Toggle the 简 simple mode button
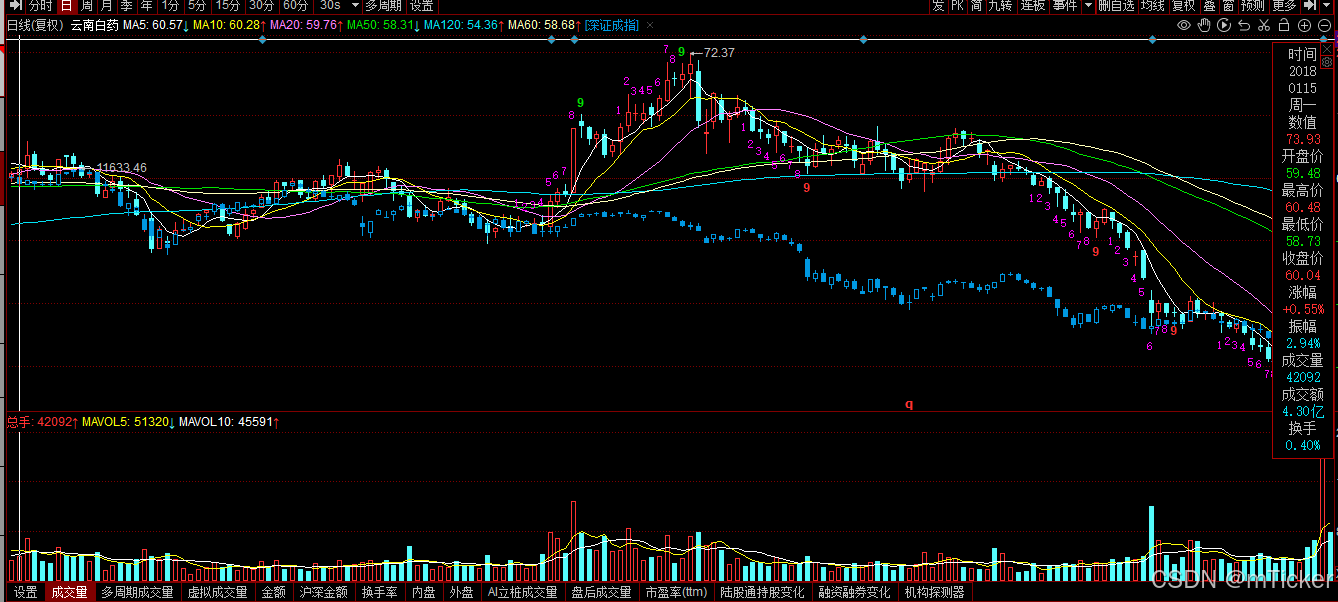This screenshot has width=1338, height=602. [976, 6]
